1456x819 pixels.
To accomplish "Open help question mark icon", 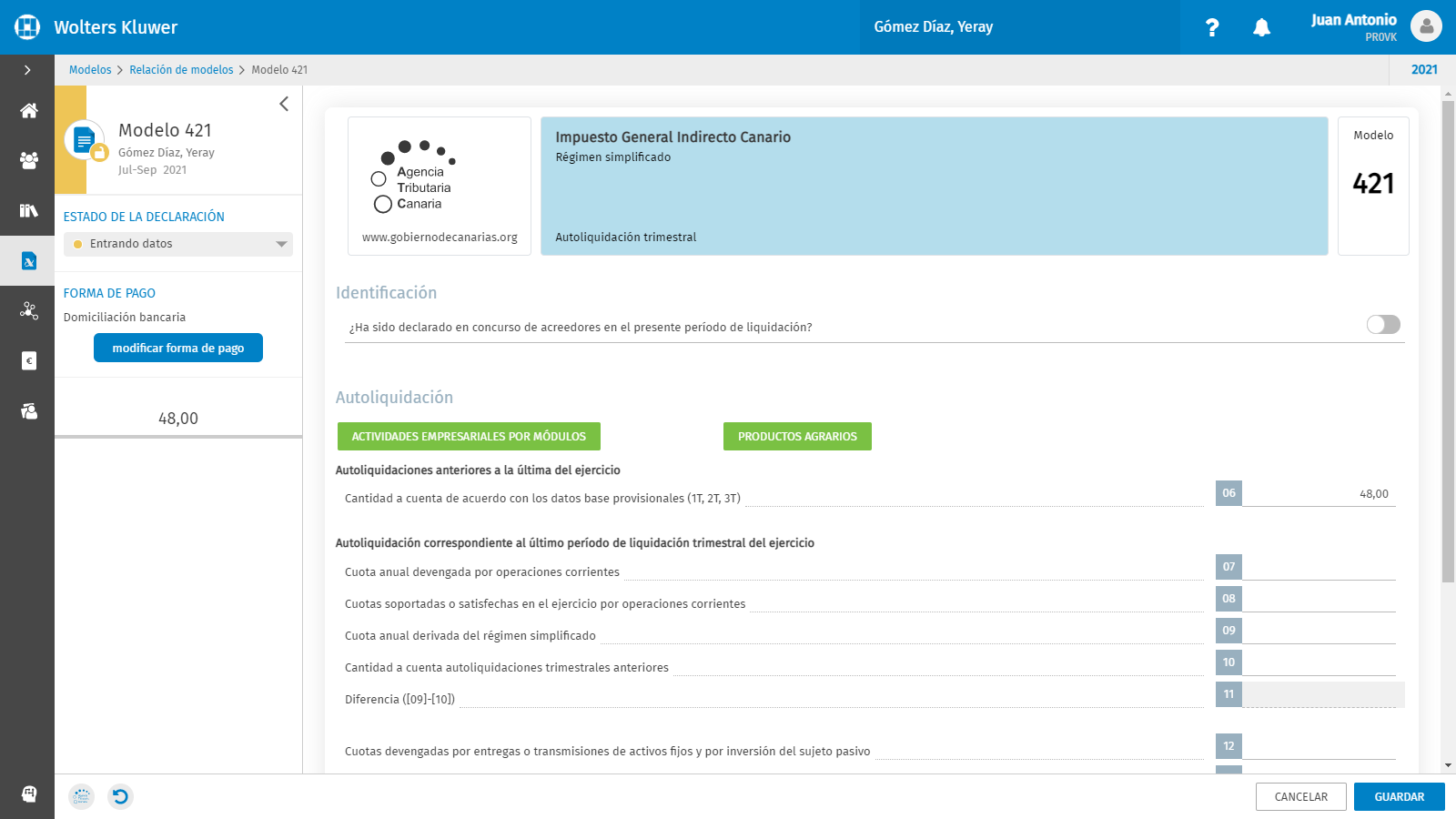I will (1212, 27).
